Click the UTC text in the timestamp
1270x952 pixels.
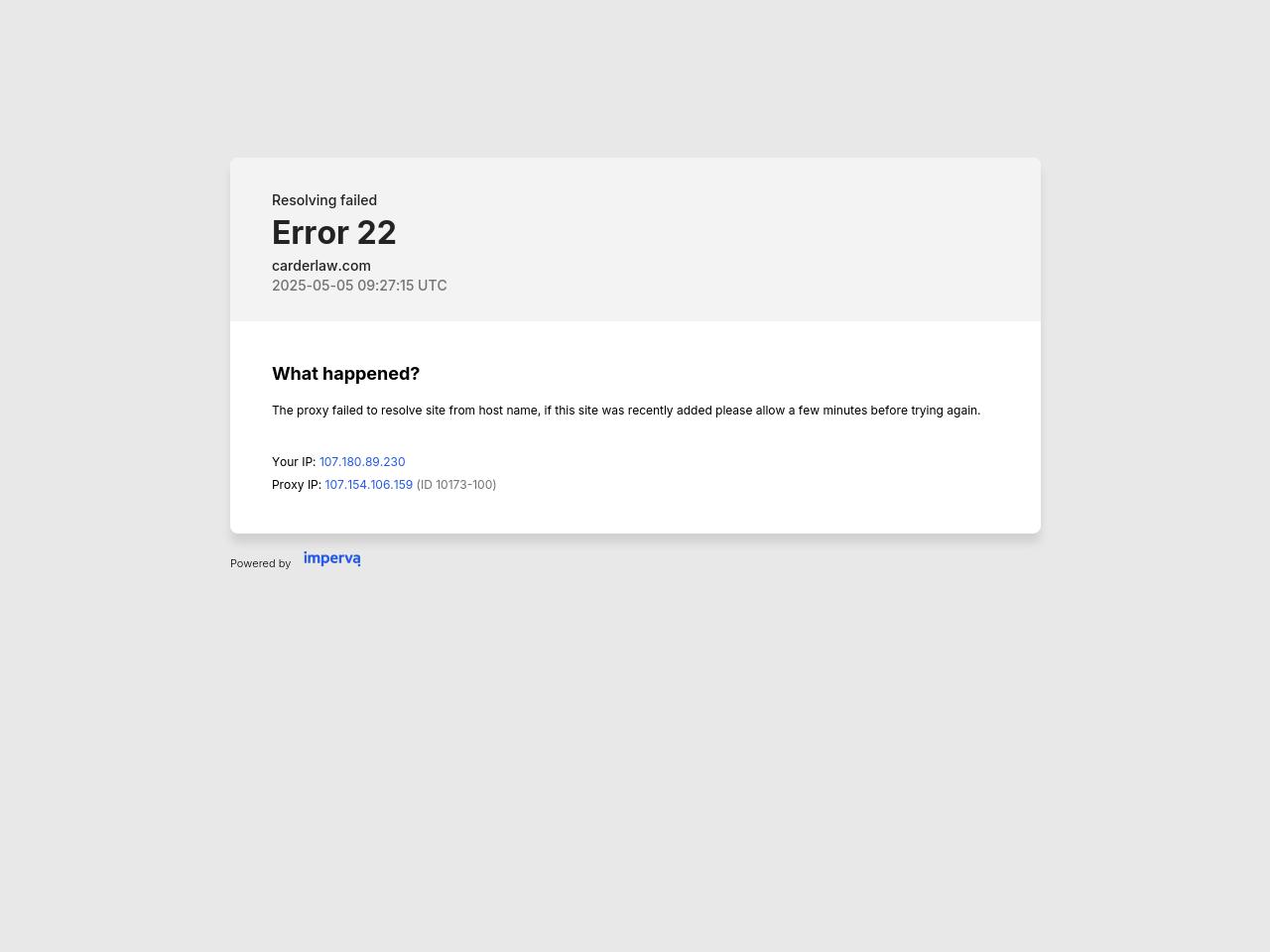coord(433,286)
